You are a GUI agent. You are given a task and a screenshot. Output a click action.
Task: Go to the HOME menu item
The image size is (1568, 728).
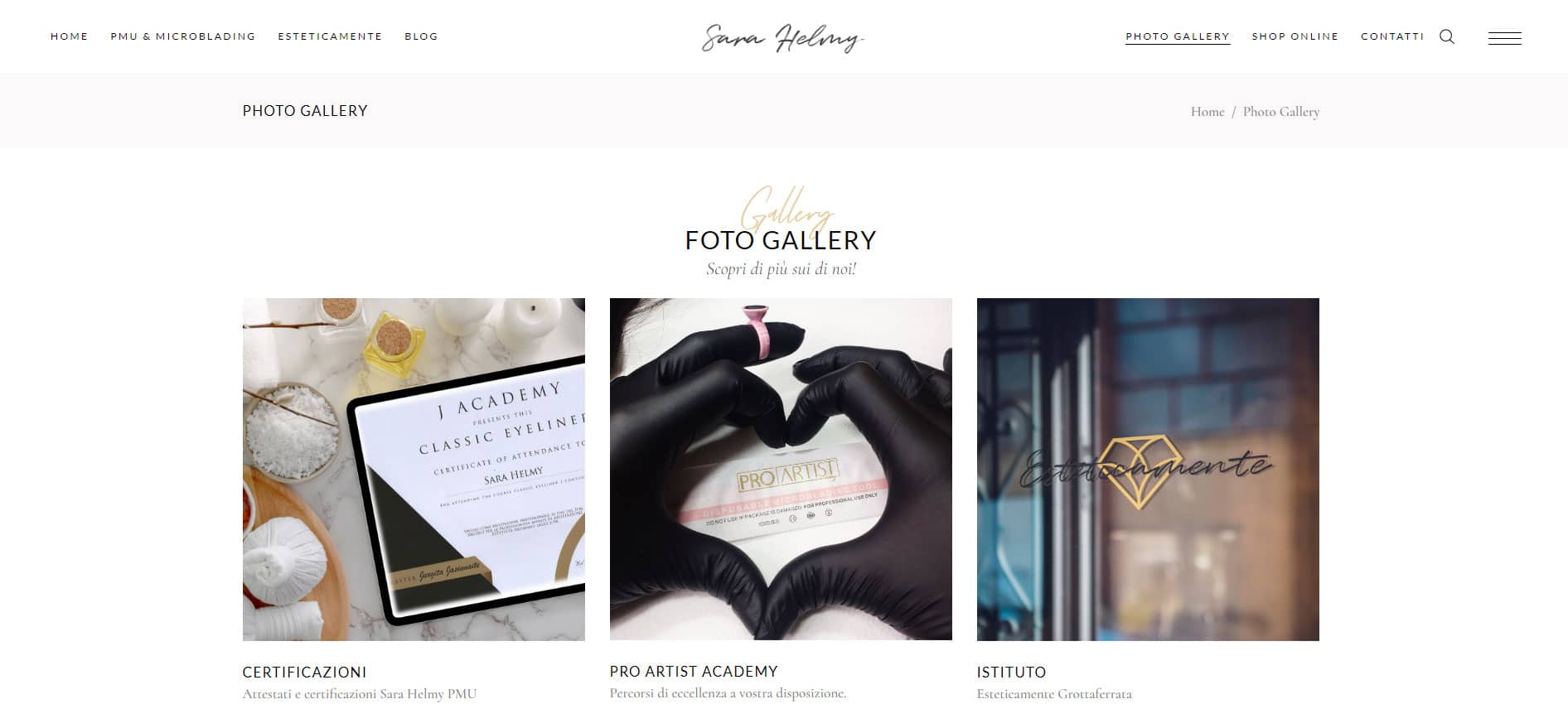point(70,36)
